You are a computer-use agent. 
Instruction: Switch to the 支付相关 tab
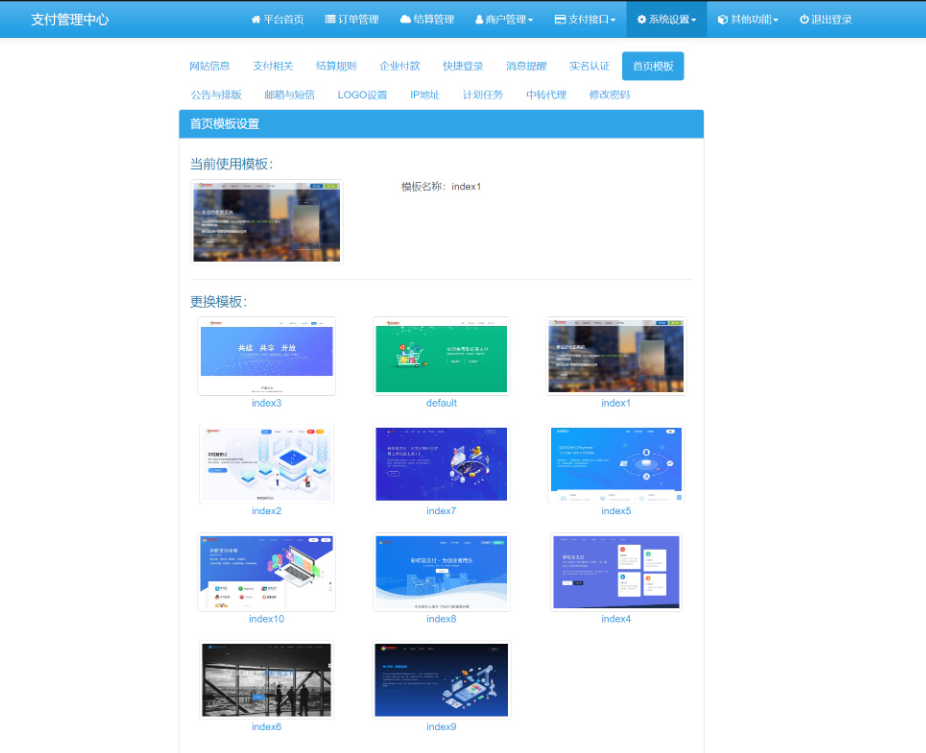[273, 66]
